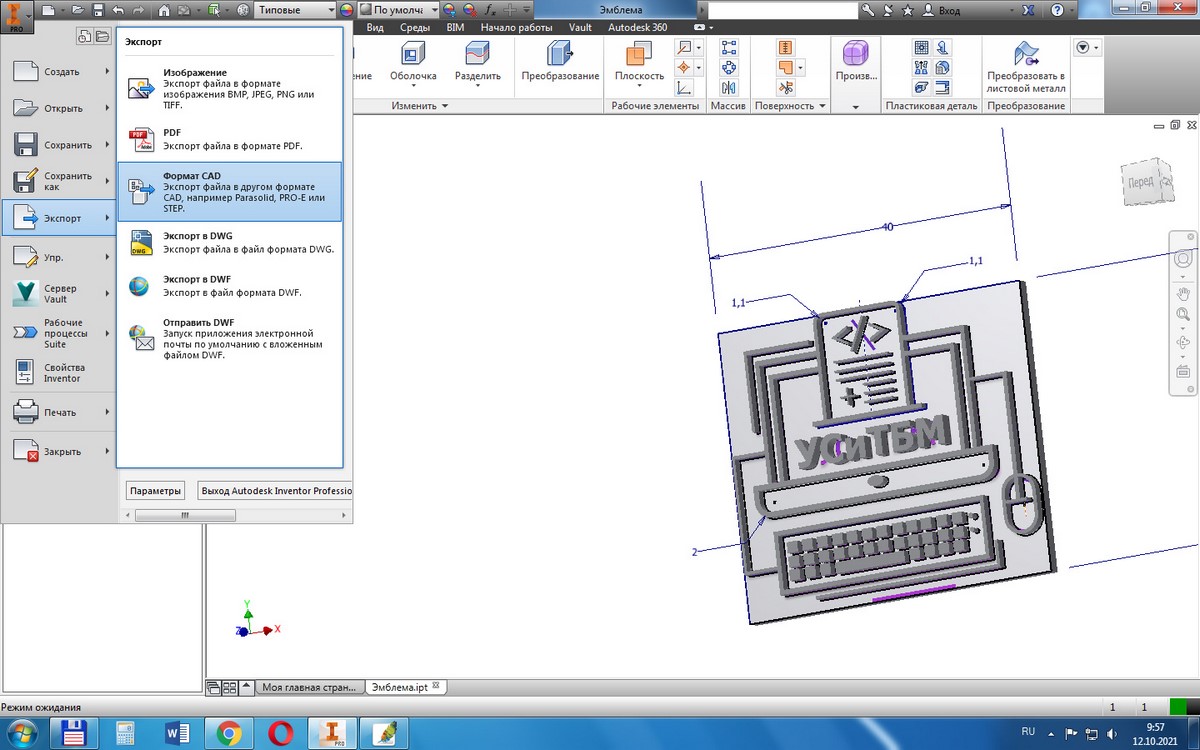Open the appearance dropdown showing По умолч
This screenshot has height=750, width=1200.
point(398,10)
